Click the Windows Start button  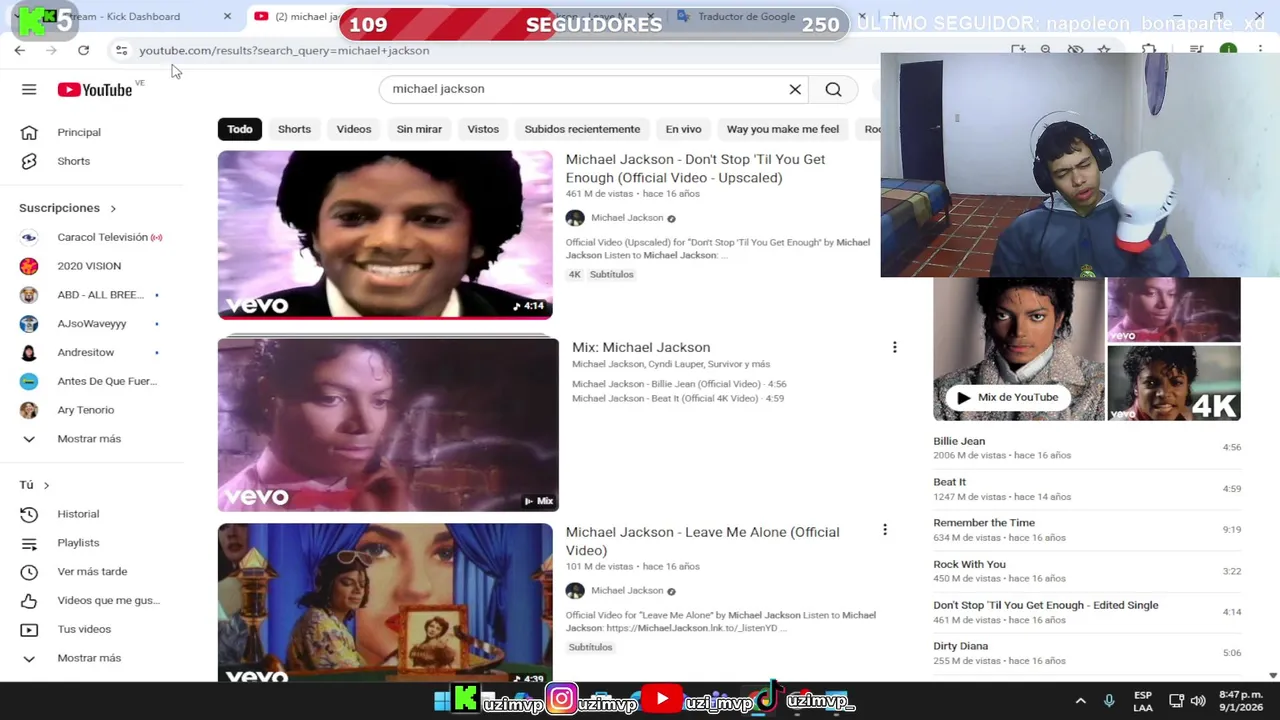tap(441, 701)
